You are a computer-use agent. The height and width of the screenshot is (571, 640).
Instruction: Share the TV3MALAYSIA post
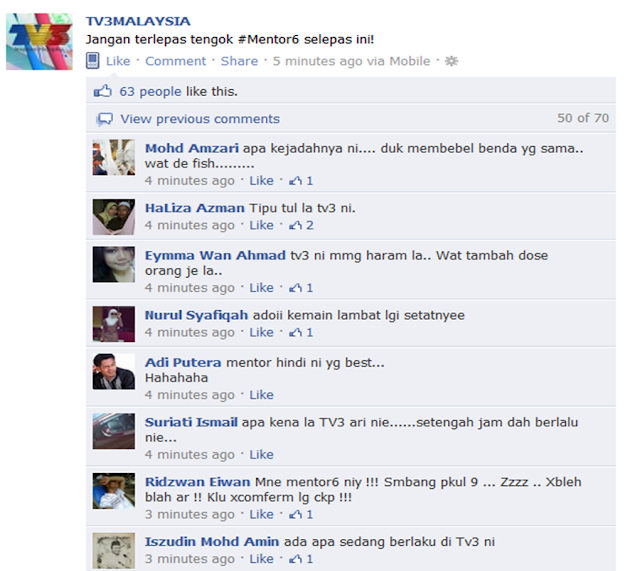coord(239,61)
